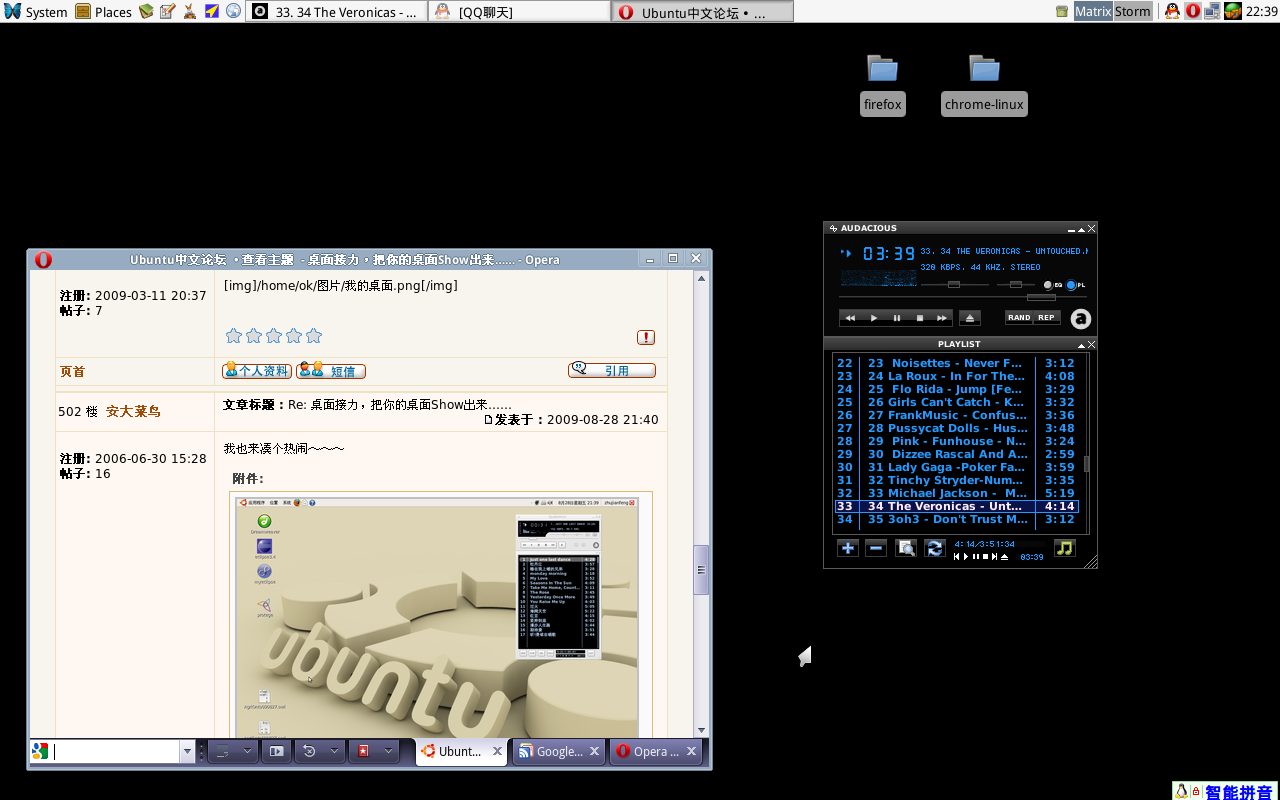Image resolution: width=1280 pixels, height=800 pixels.
Task: Switch to the Matrix workspace
Action: click(1093, 12)
